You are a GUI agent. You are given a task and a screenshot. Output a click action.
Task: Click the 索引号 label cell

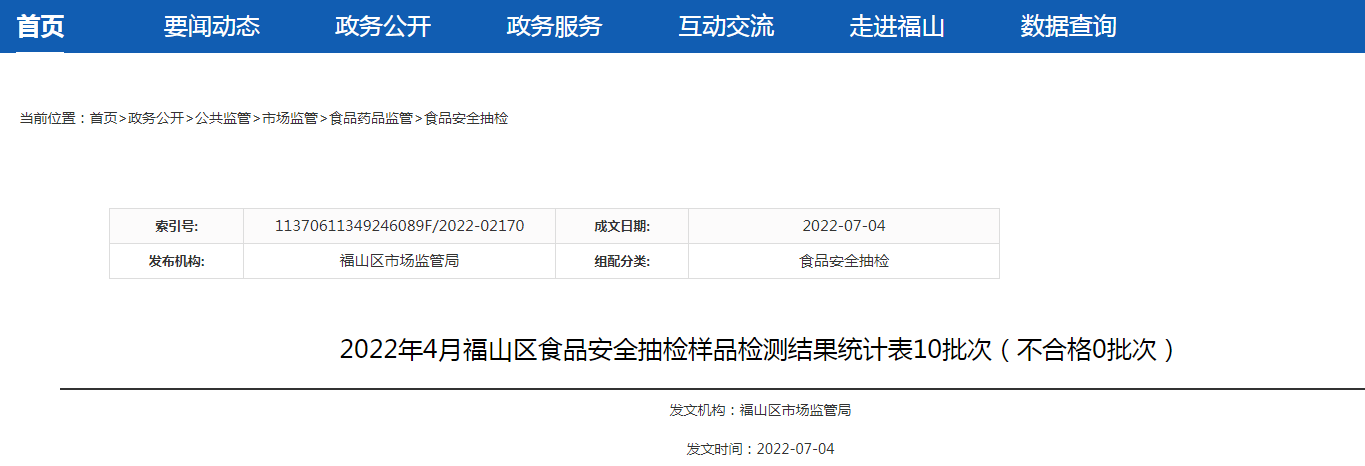(176, 226)
